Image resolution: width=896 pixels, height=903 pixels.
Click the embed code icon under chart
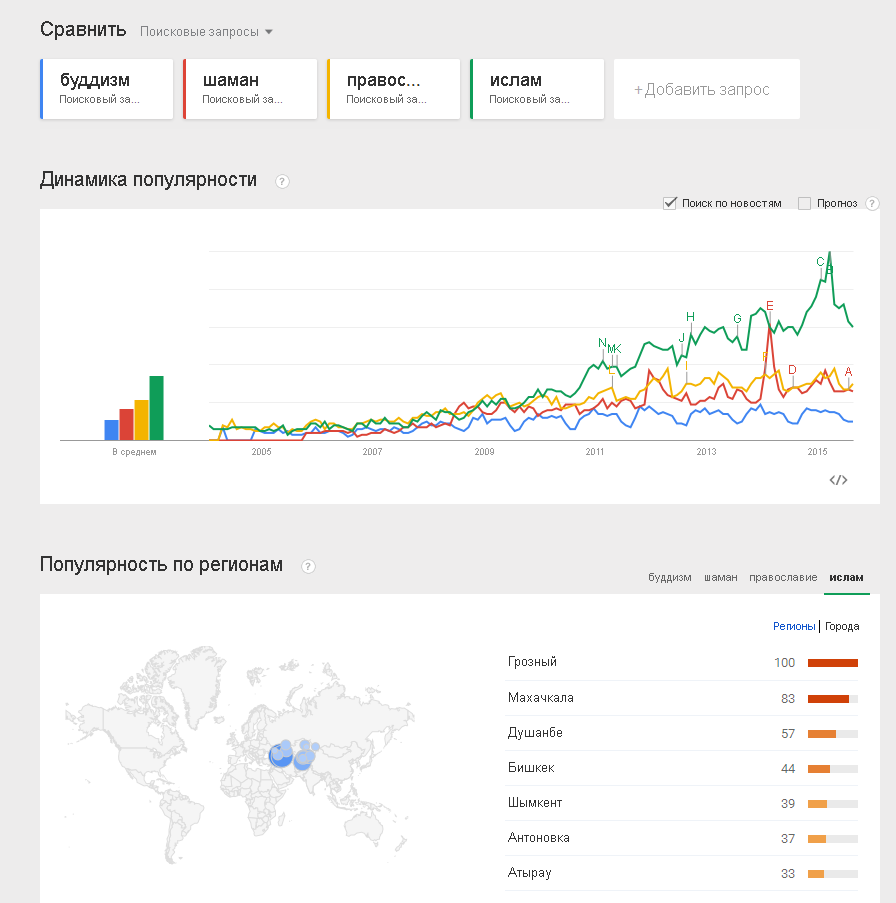(x=838, y=480)
